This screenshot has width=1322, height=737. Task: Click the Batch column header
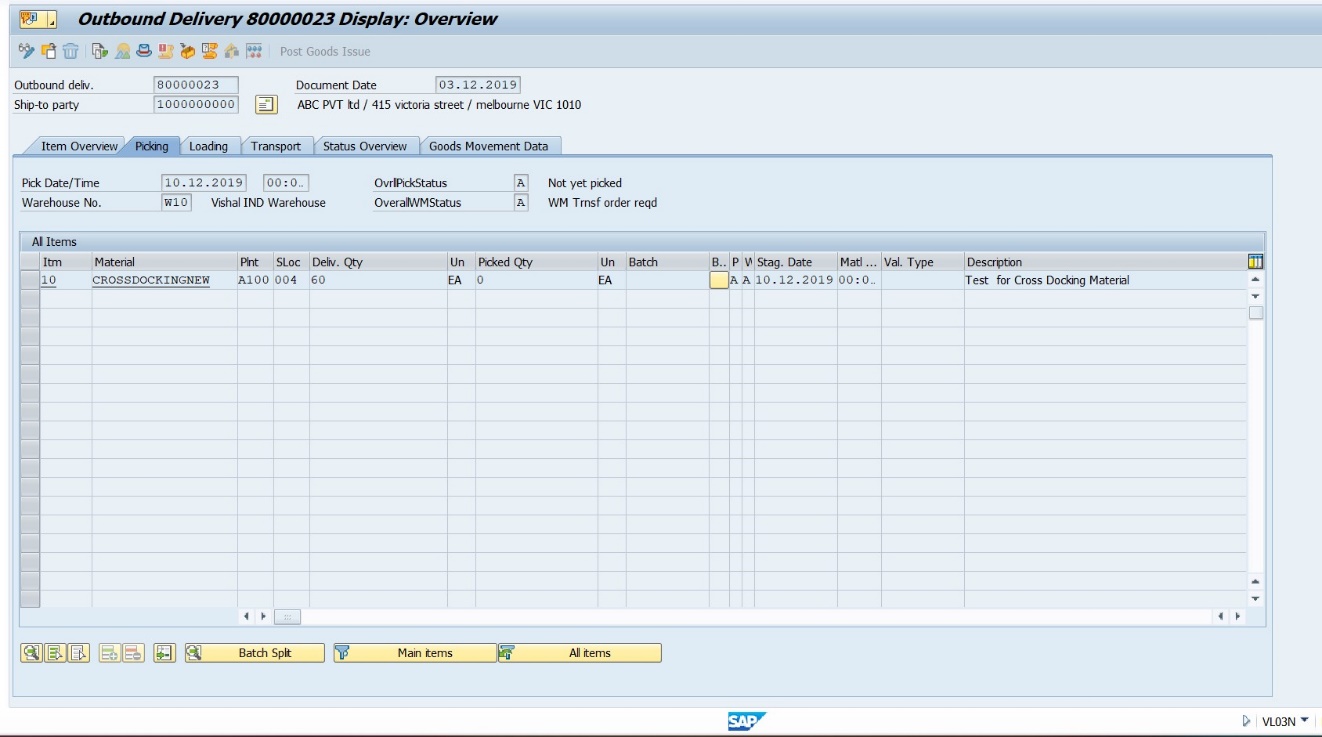667,262
